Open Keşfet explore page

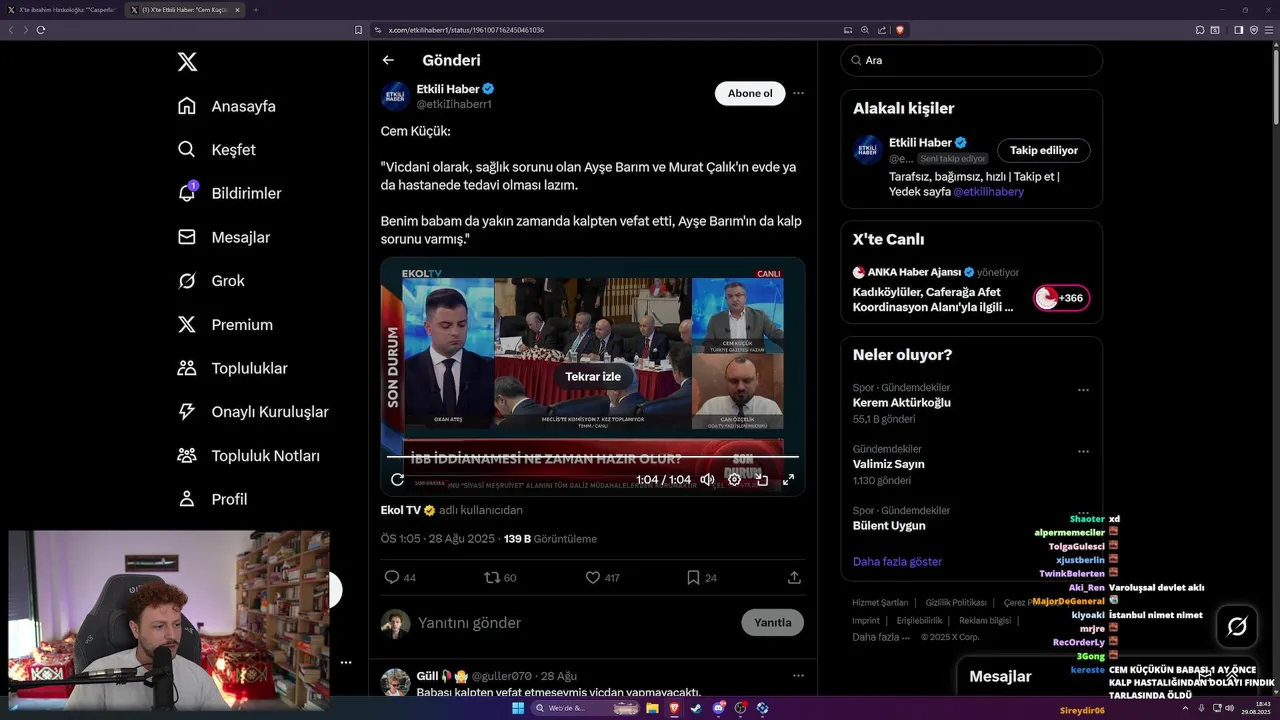click(x=217, y=150)
